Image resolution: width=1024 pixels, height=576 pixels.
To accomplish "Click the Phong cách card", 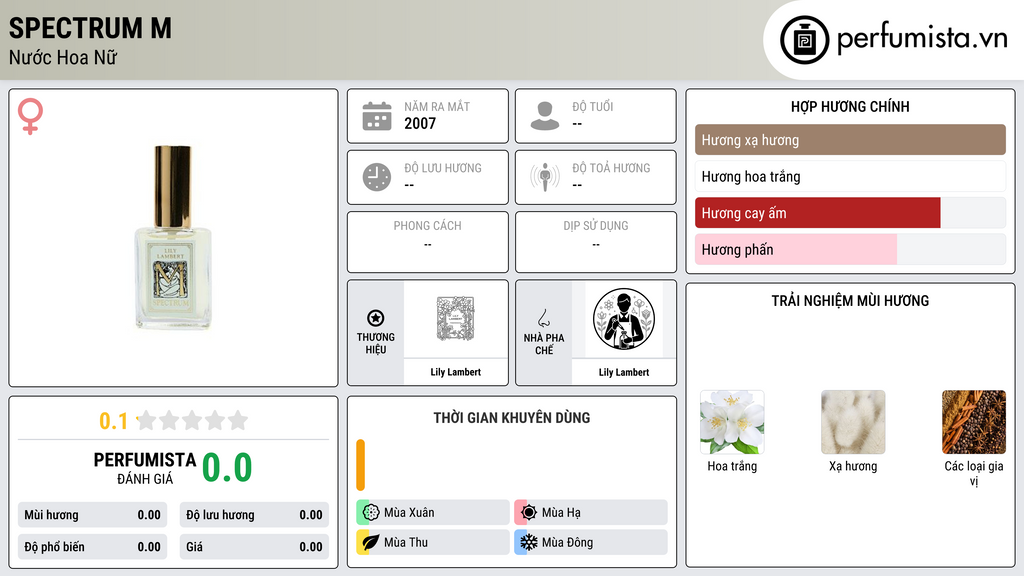I will (x=428, y=242).
